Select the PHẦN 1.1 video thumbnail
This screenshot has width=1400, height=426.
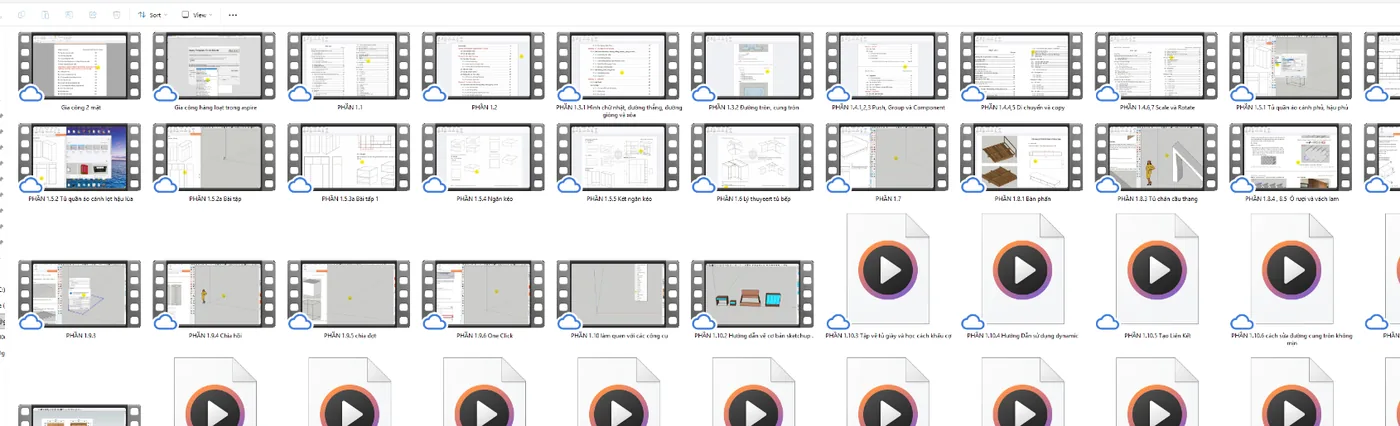(348, 66)
